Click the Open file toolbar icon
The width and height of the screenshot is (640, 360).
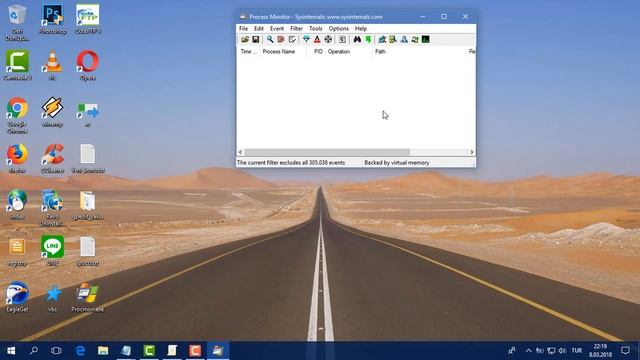244,40
